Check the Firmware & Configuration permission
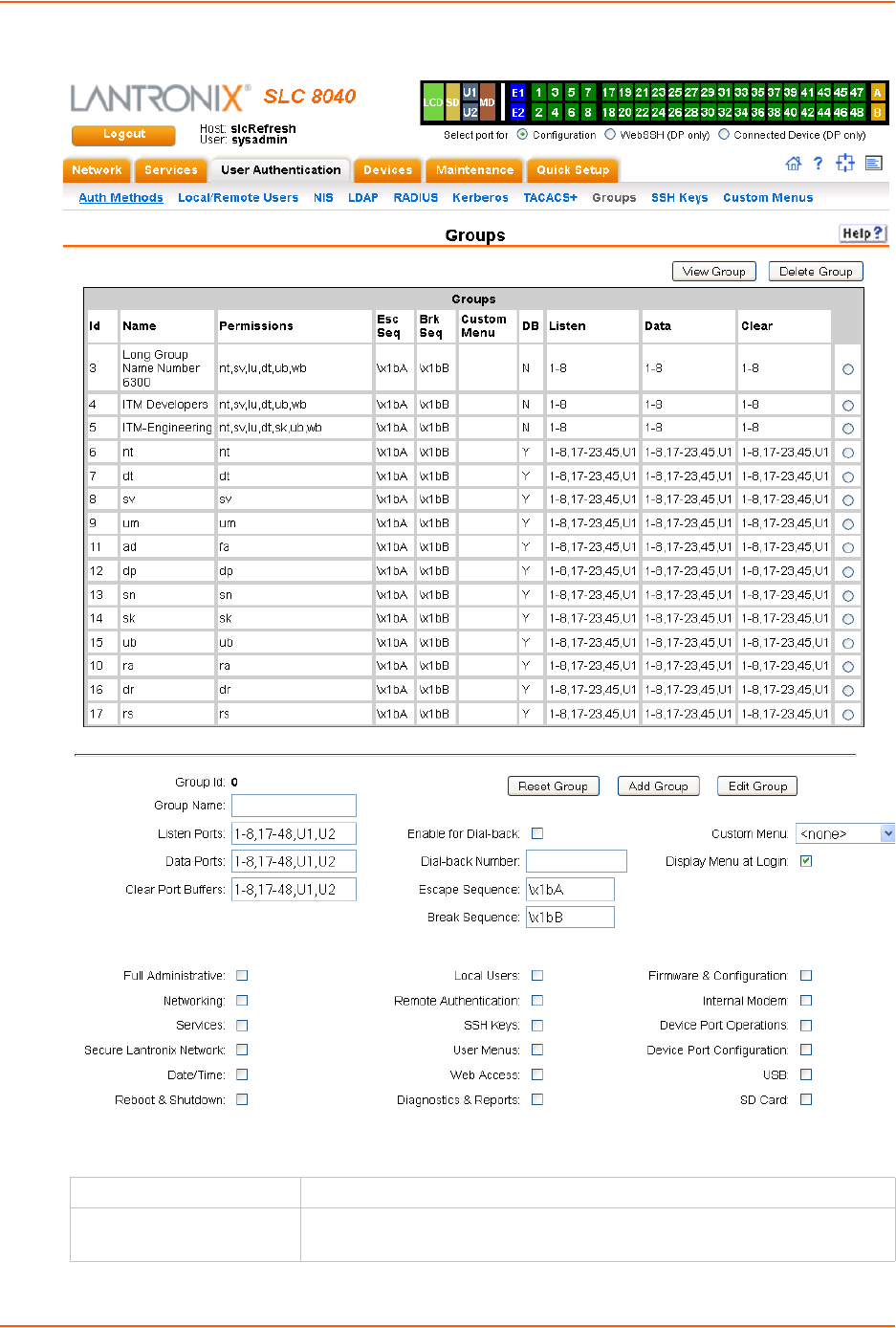This screenshot has height=1328, width=896. [x=806, y=976]
